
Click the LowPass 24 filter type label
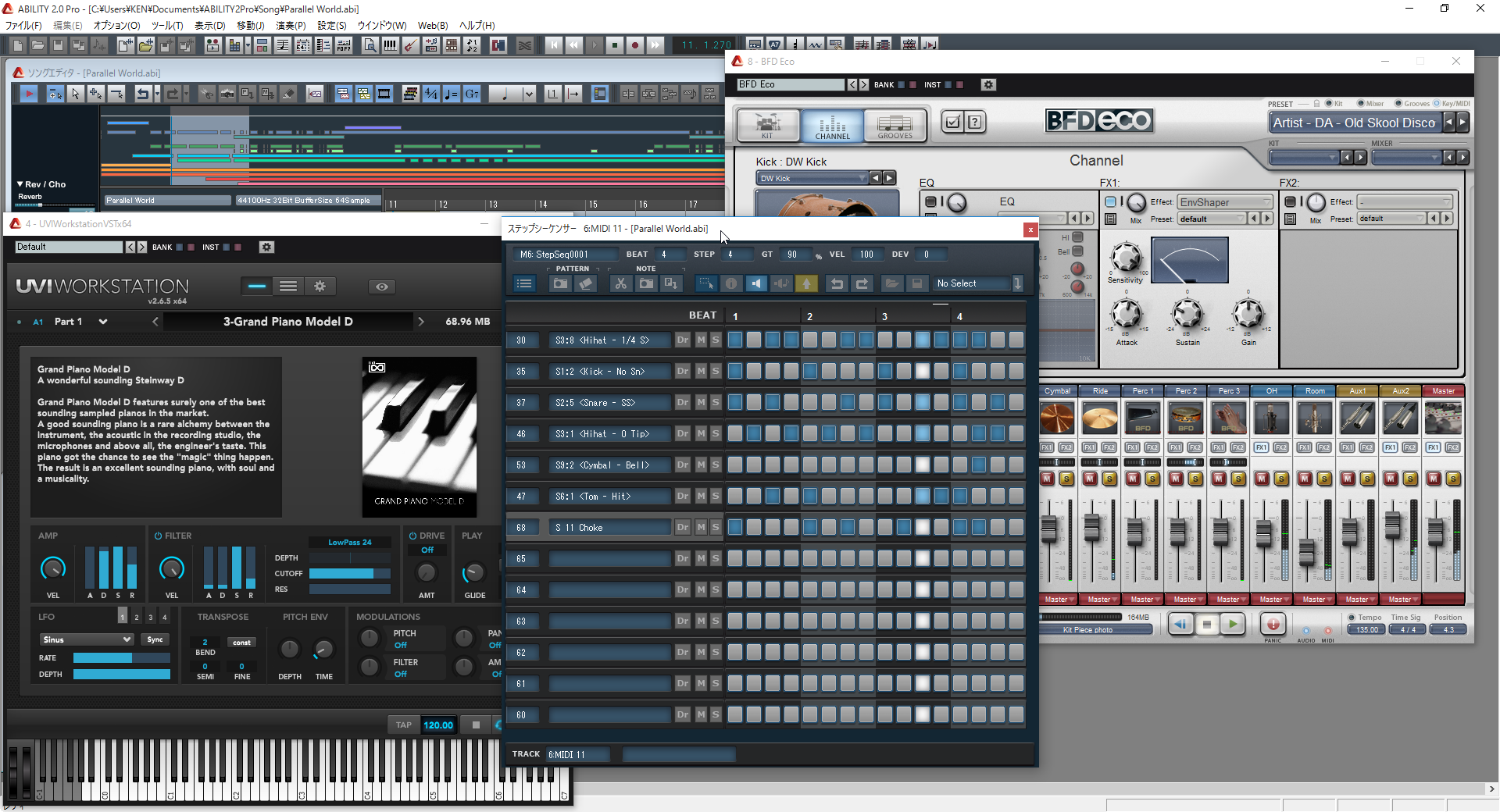click(350, 542)
